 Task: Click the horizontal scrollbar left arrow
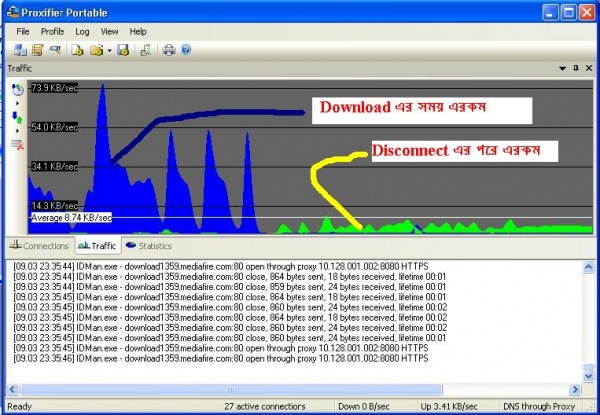point(12,390)
